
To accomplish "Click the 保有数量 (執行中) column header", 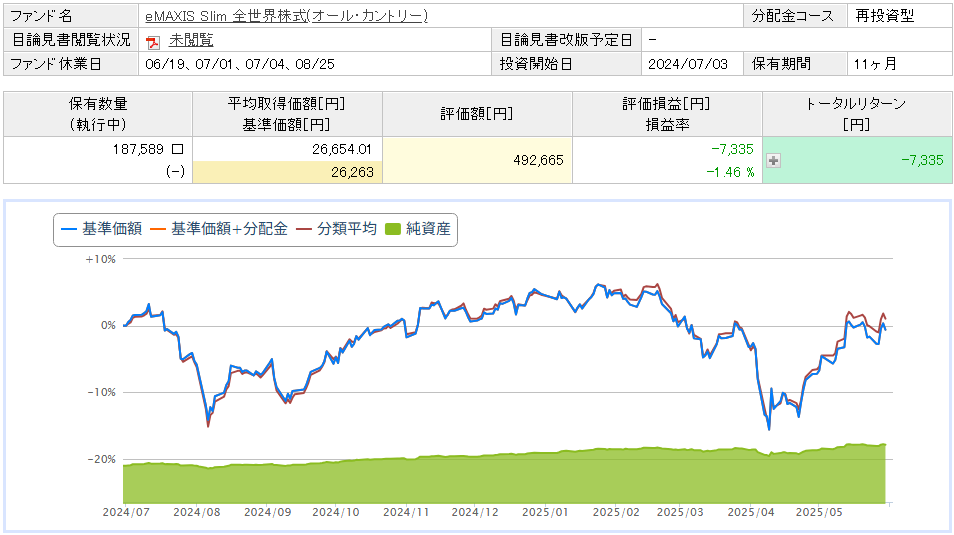I will [x=98, y=114].
